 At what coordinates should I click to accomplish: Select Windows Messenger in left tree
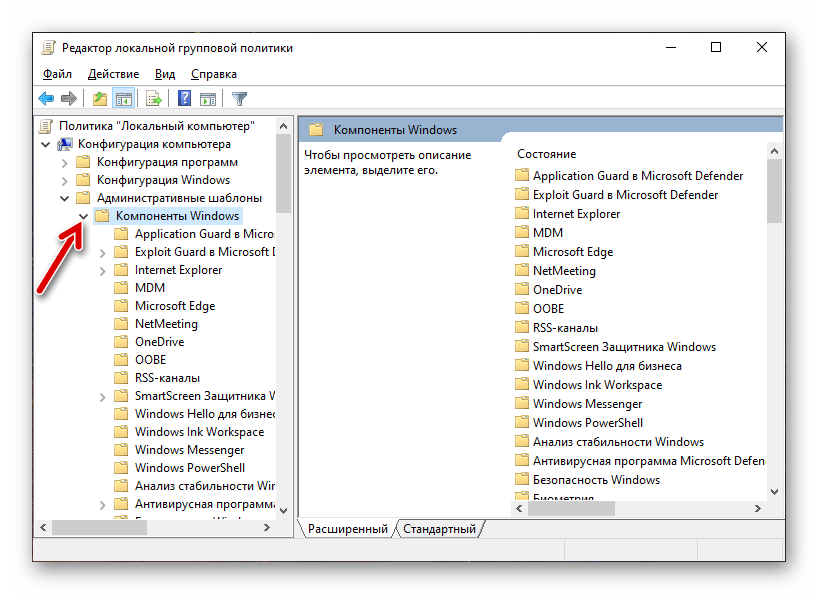pos(189,450)
